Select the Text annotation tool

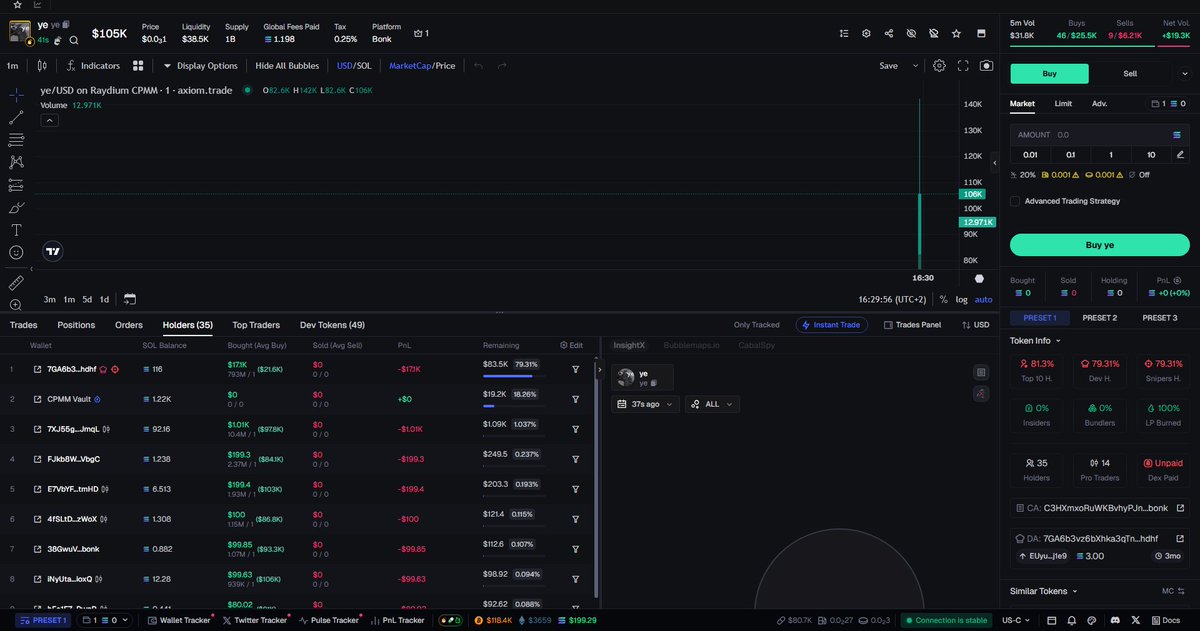[x=16, y=230]
